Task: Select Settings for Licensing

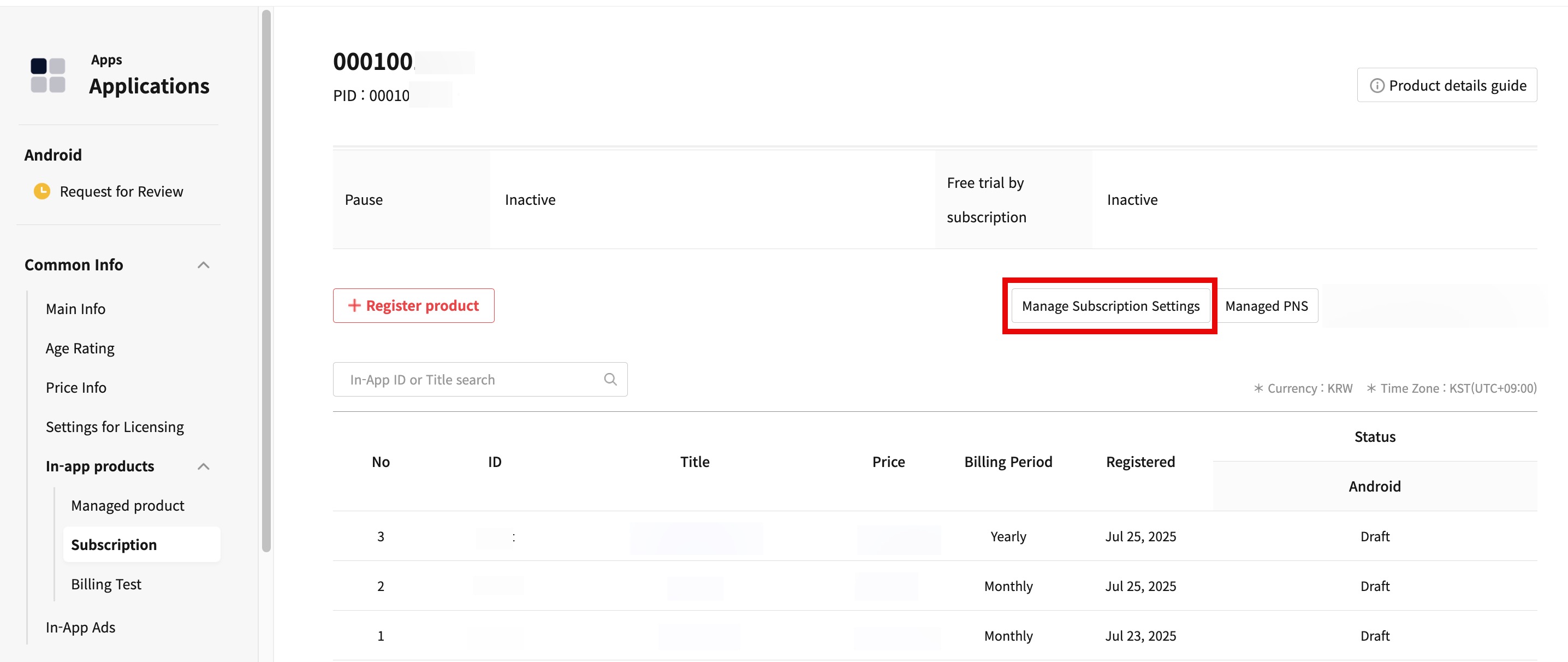Action: [x=115, y=427]
